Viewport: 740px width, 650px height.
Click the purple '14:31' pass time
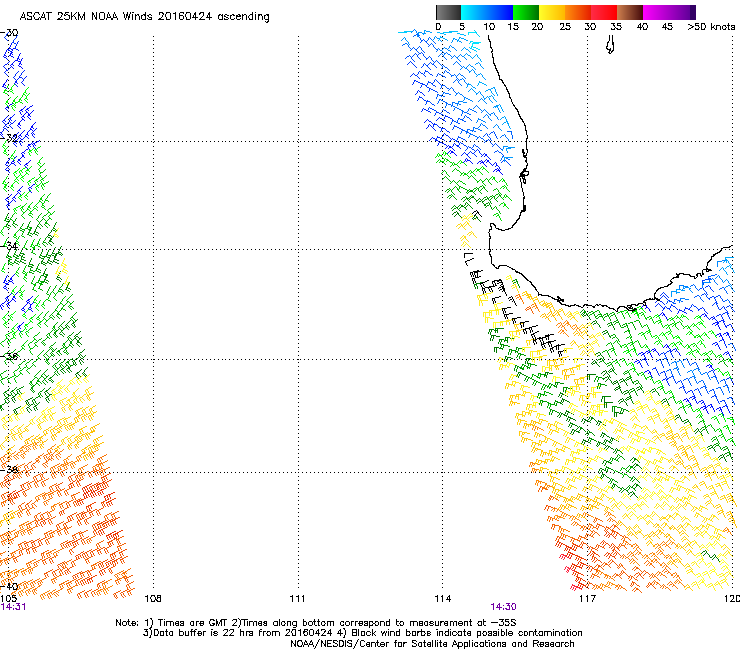point(13,607)
